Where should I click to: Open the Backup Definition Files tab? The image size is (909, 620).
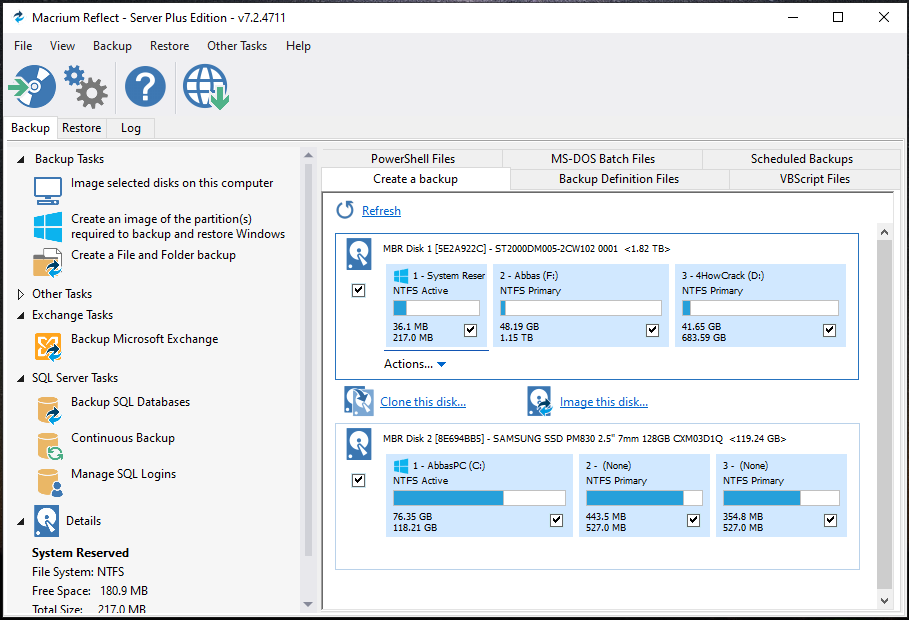click(619, 179)
